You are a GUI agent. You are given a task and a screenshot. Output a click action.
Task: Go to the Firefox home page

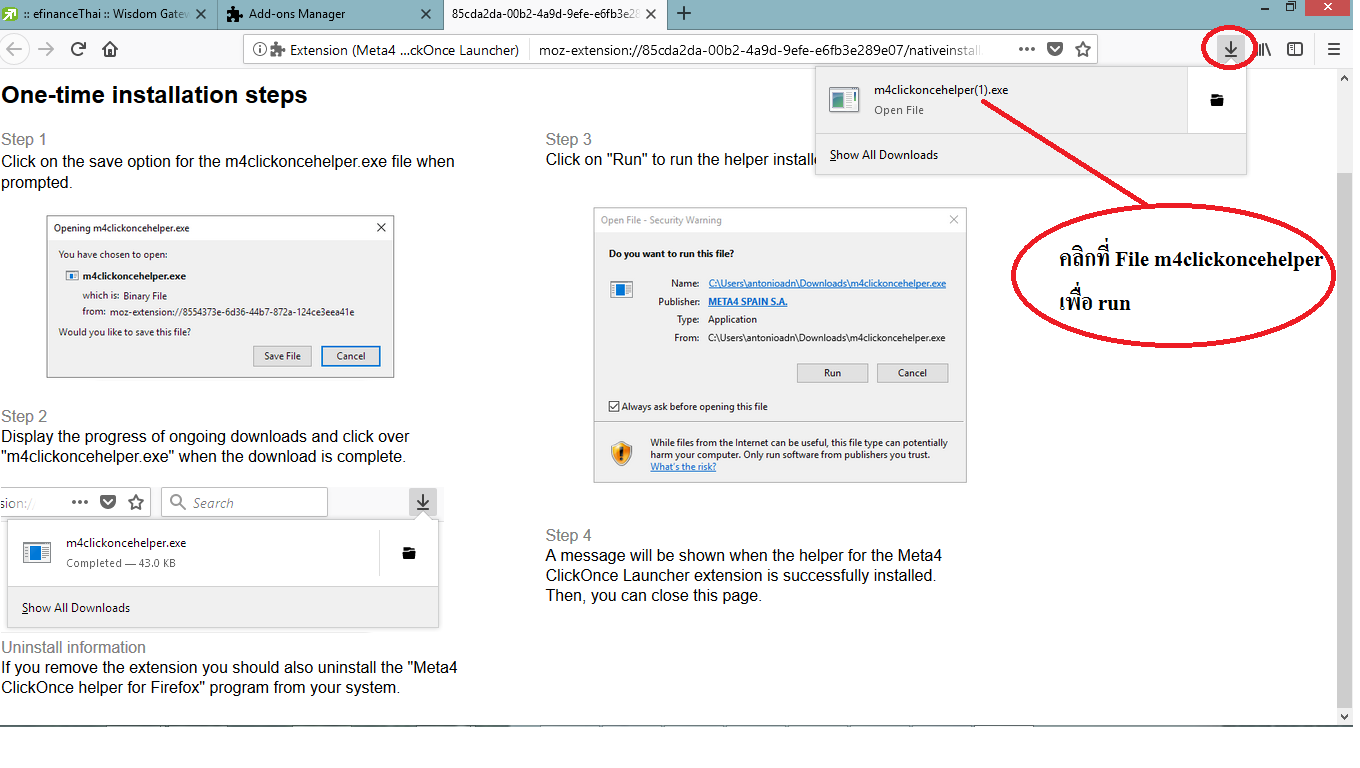[110, 49]
